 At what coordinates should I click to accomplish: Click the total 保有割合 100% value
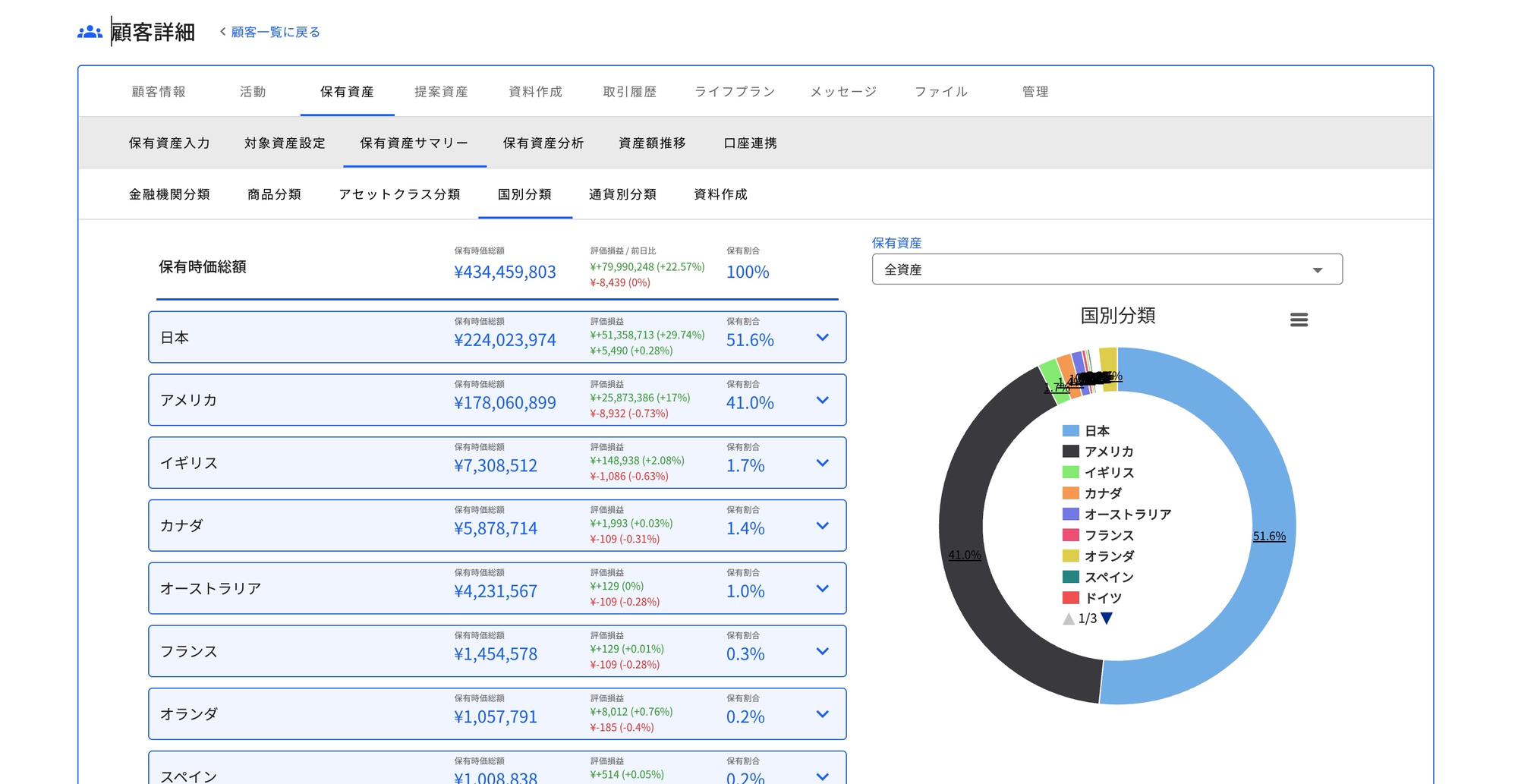[x=748, y=272]
